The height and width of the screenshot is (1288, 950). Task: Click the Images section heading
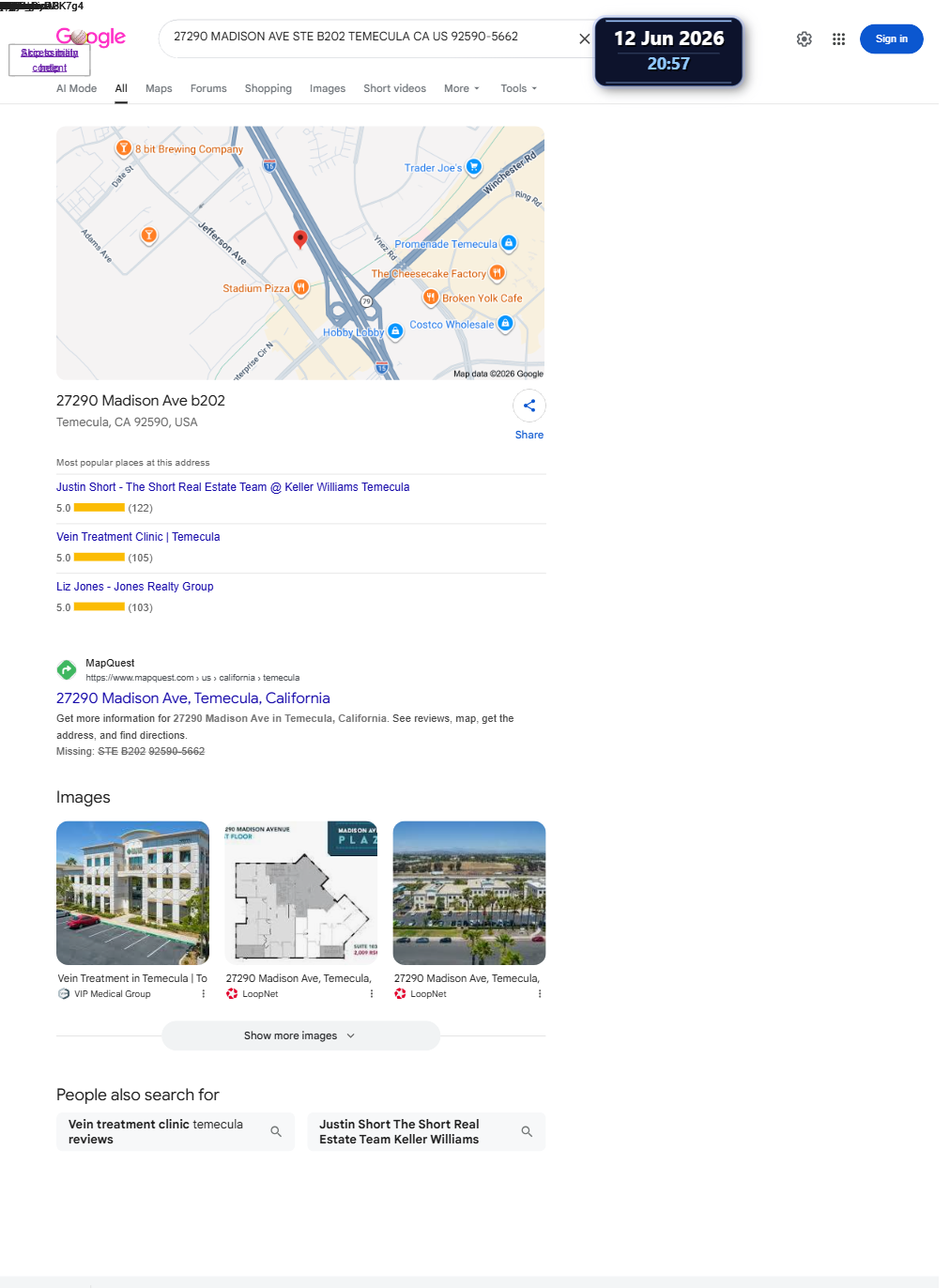(84, 797)
